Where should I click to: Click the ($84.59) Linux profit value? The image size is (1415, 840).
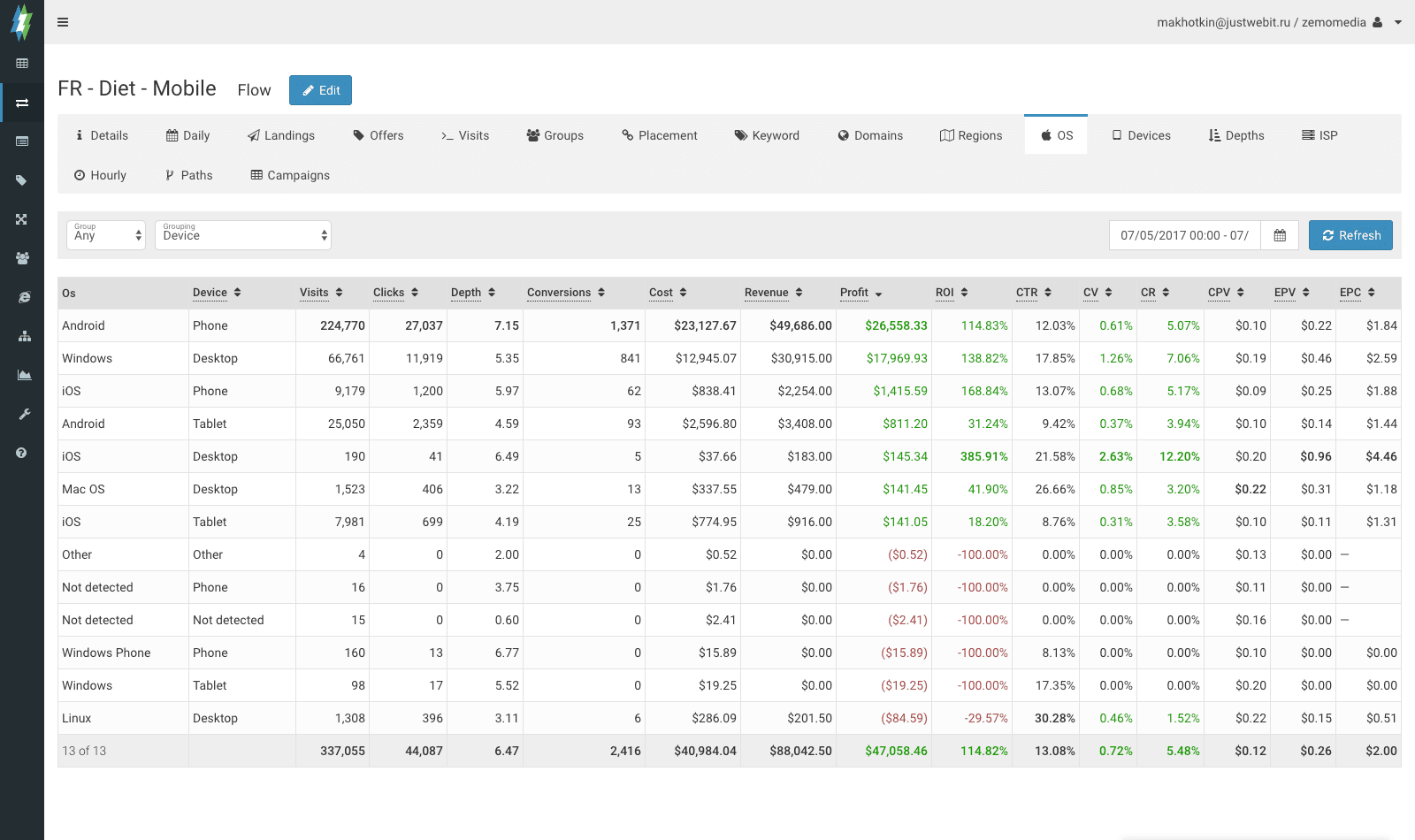tap(904, 718)
